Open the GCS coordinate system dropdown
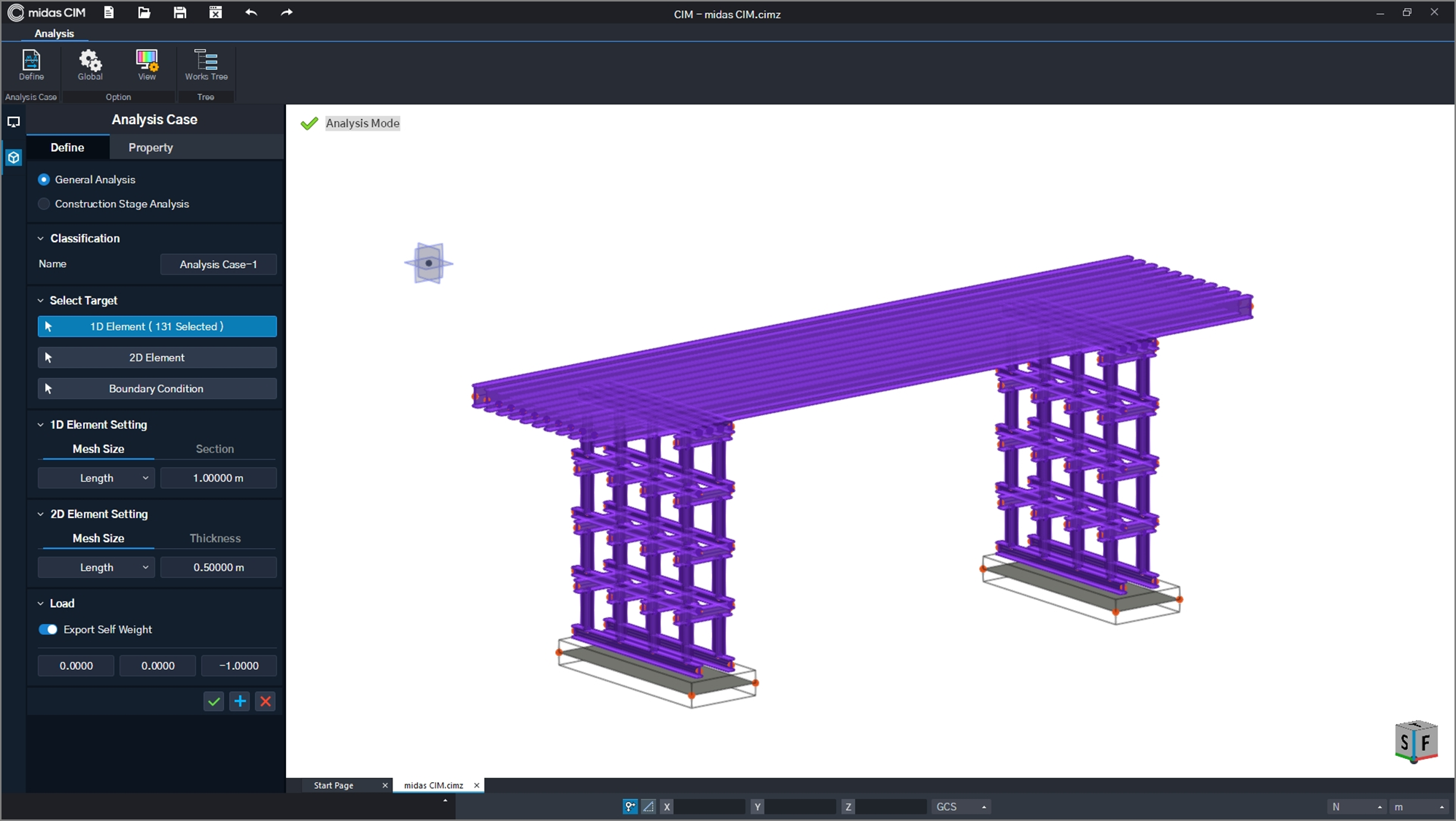This screenshot has height=821, width=1456. (x=961, y=806)
